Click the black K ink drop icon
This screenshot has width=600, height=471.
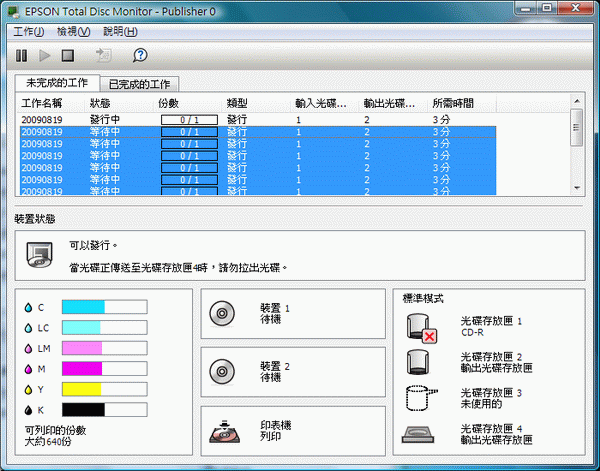[28, 411]
